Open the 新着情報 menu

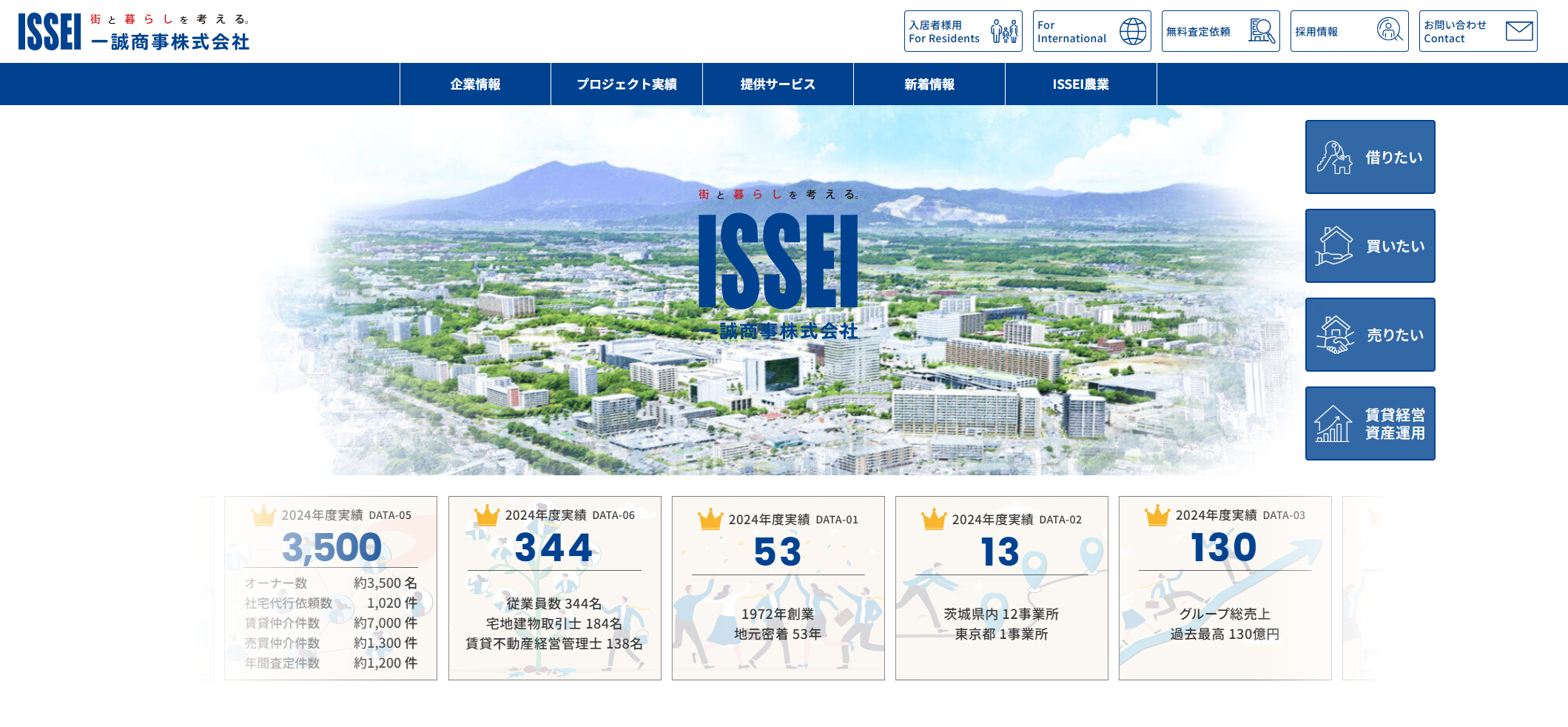point(929,84)
